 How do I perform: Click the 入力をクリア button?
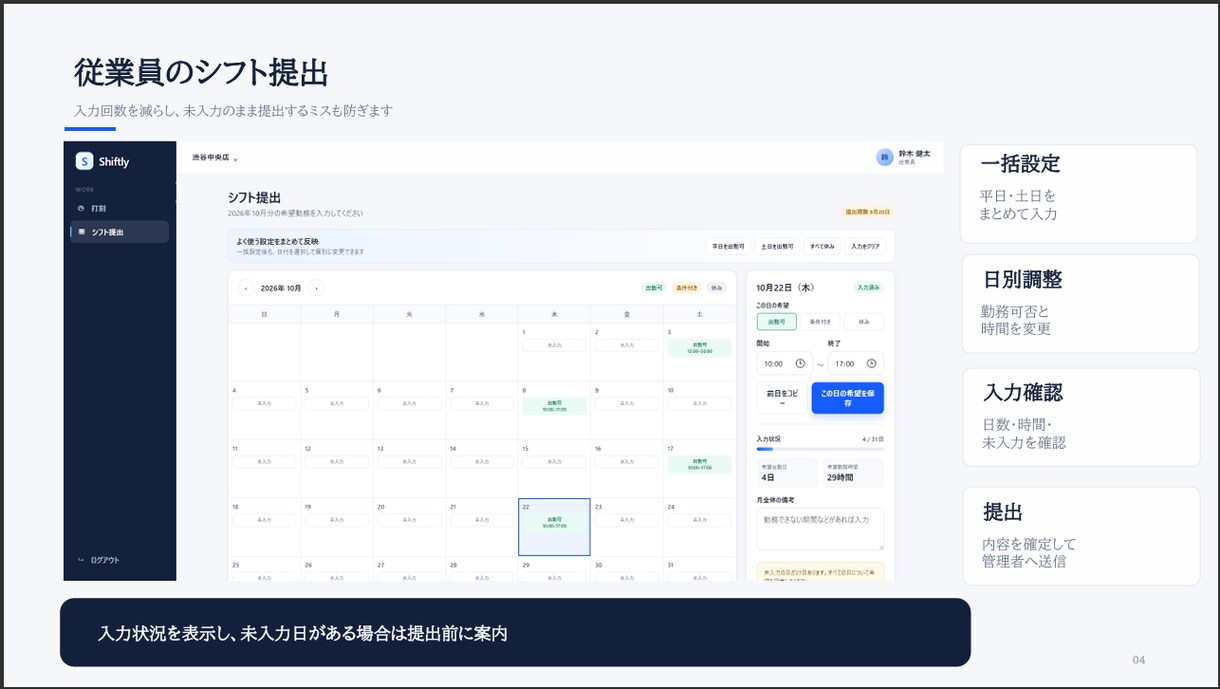pos(866,246)
